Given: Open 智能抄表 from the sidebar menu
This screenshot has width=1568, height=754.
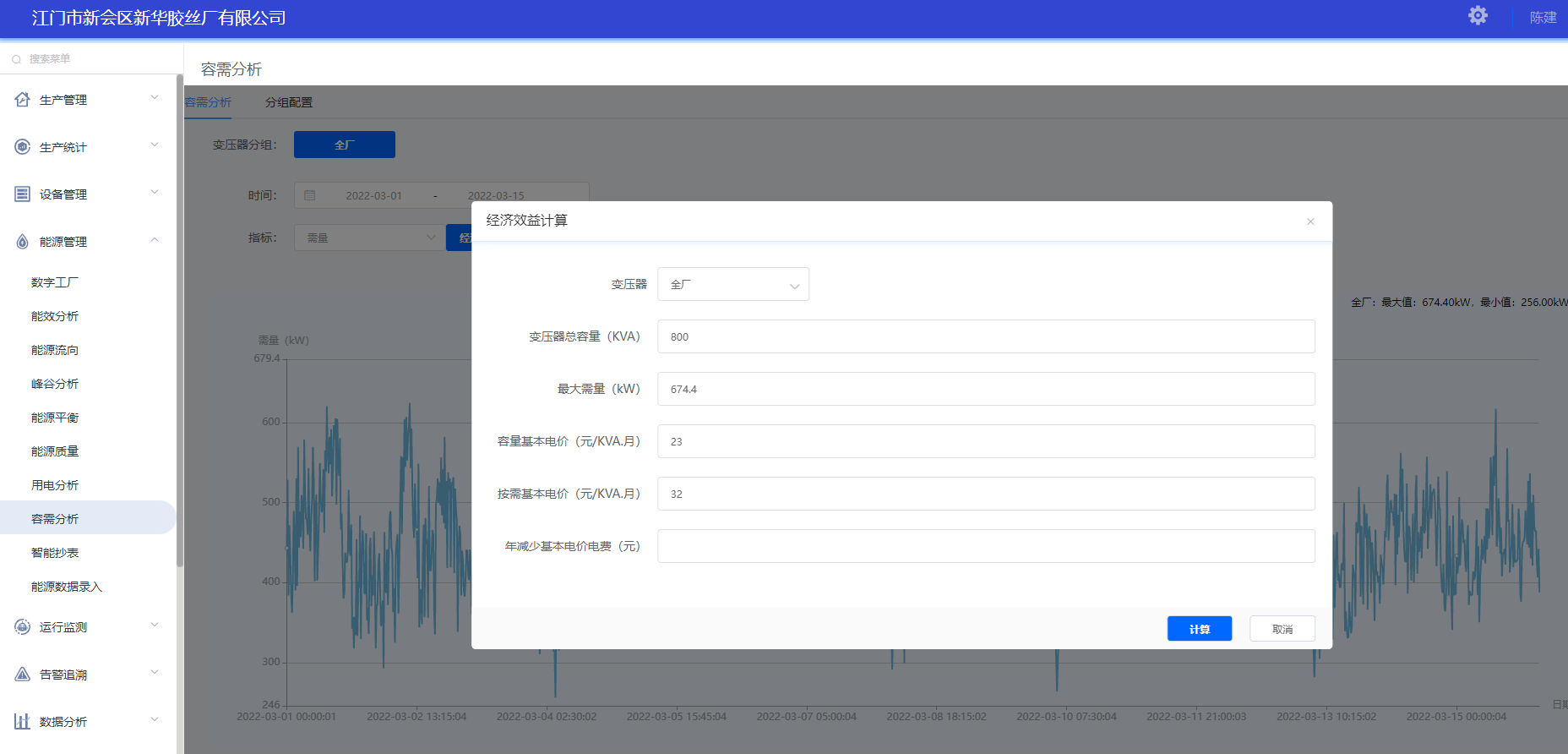Looking at the screenshot, I should [55, 553].
